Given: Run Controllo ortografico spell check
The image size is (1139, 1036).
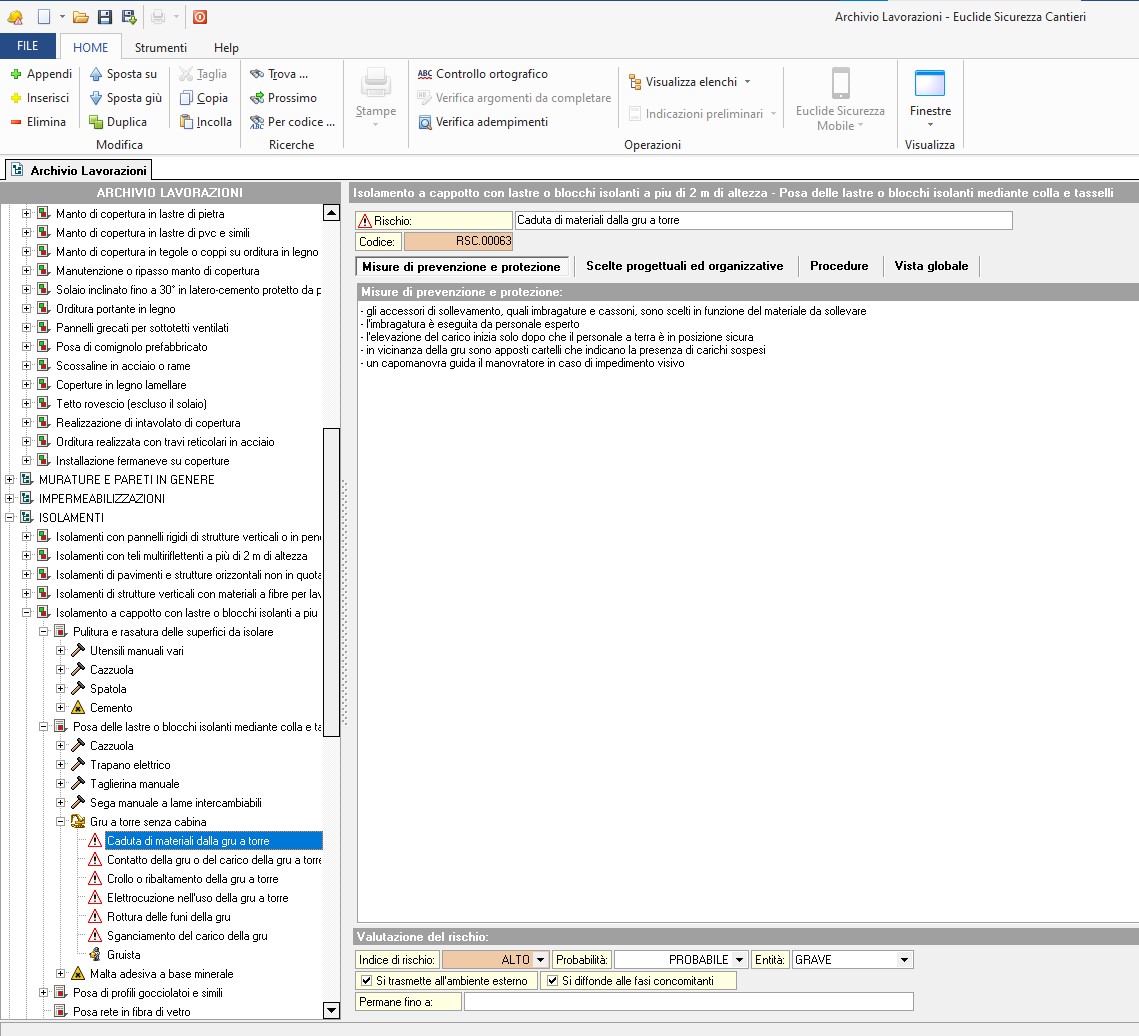Looking at the screenshot, I should tap(483, 74).
